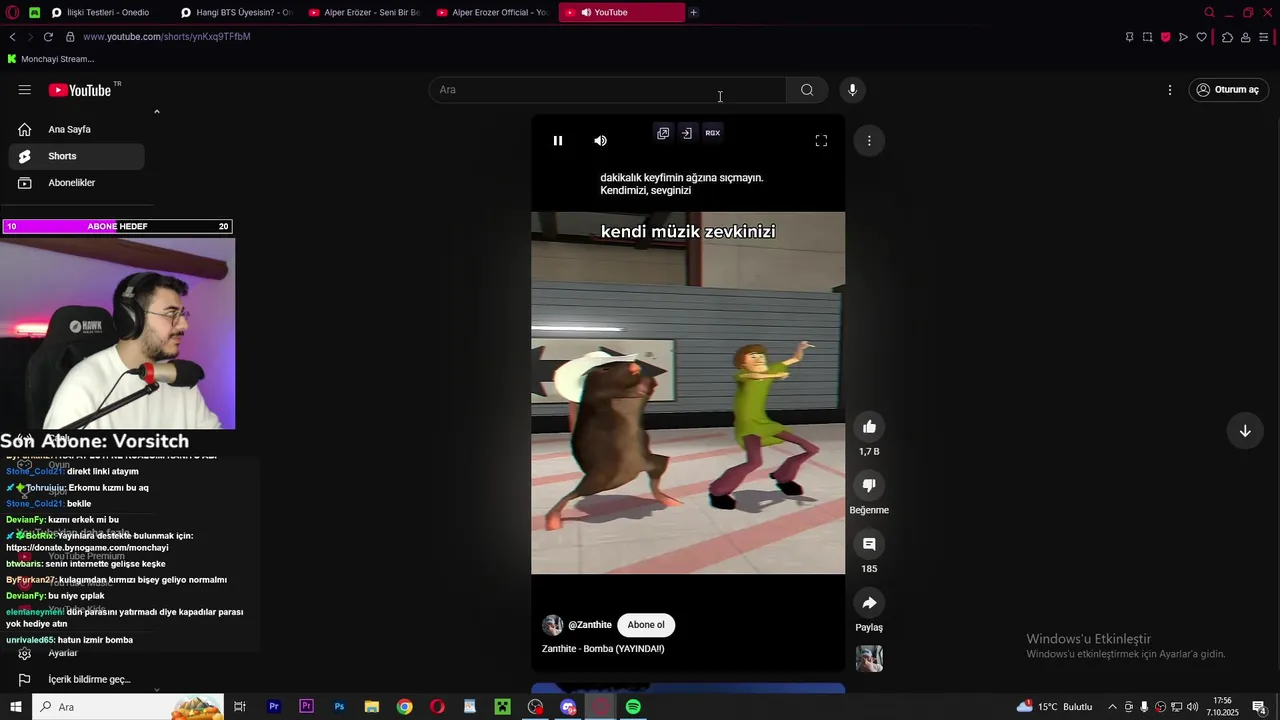Open Opera browser menu icon
The height and width of the screenshot is (720, 1280).
pyautogui.click(x=11, y=12)
